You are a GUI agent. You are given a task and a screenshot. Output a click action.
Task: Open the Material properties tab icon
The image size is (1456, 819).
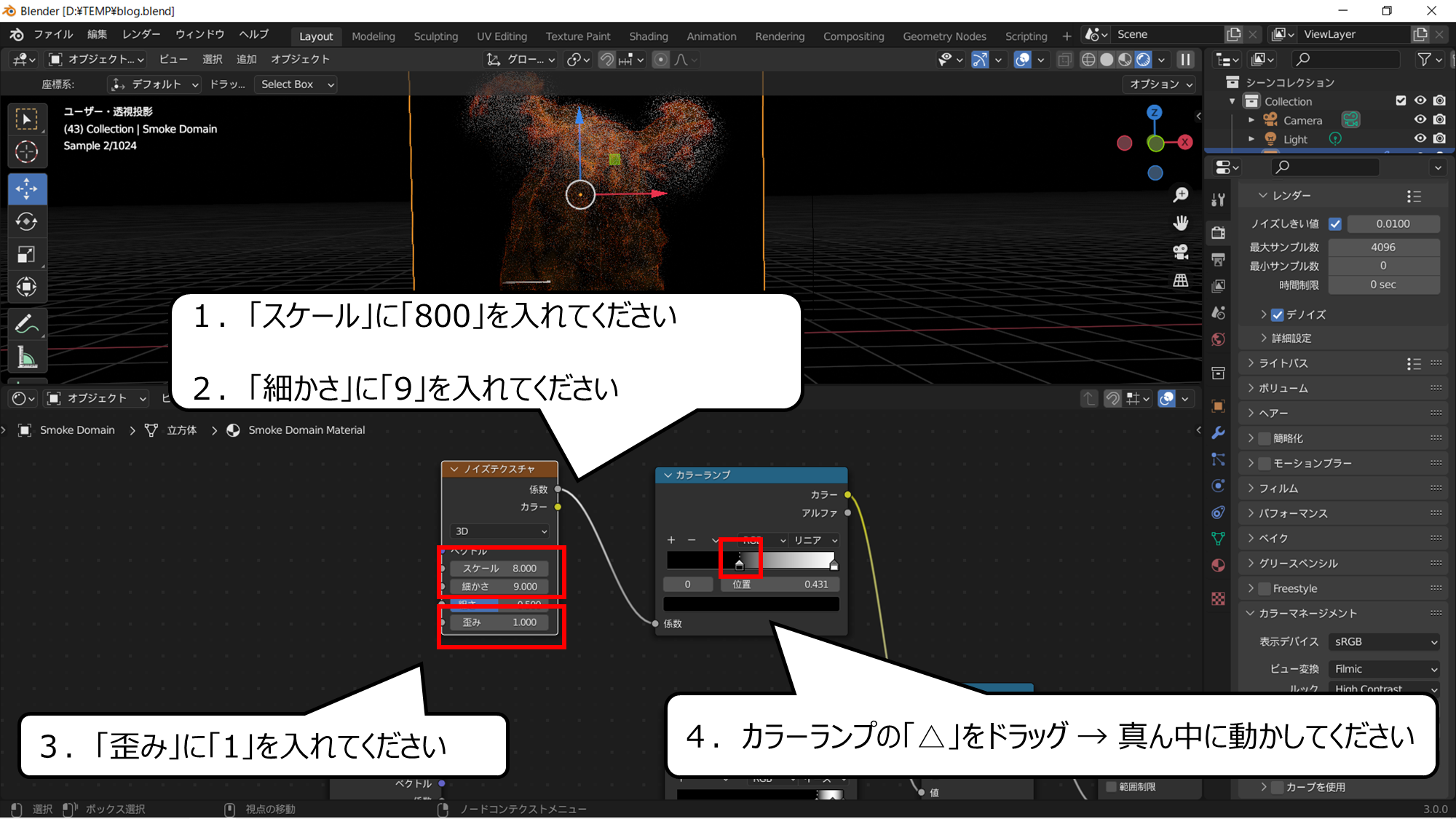point(1218,566)
